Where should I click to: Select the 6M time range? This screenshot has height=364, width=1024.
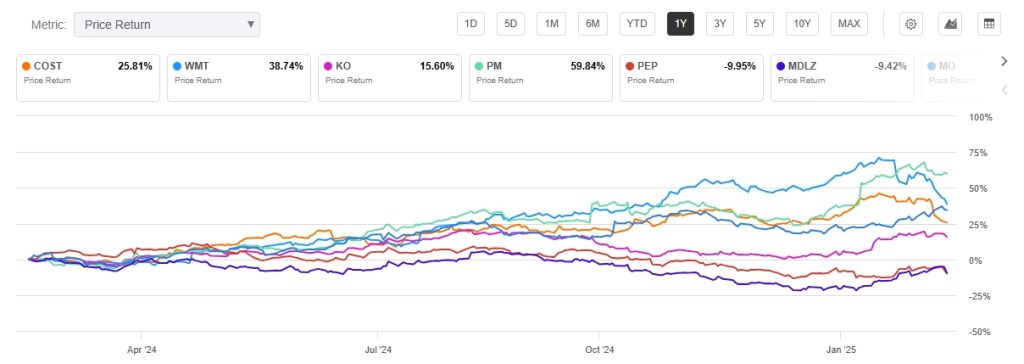(592, 24)
